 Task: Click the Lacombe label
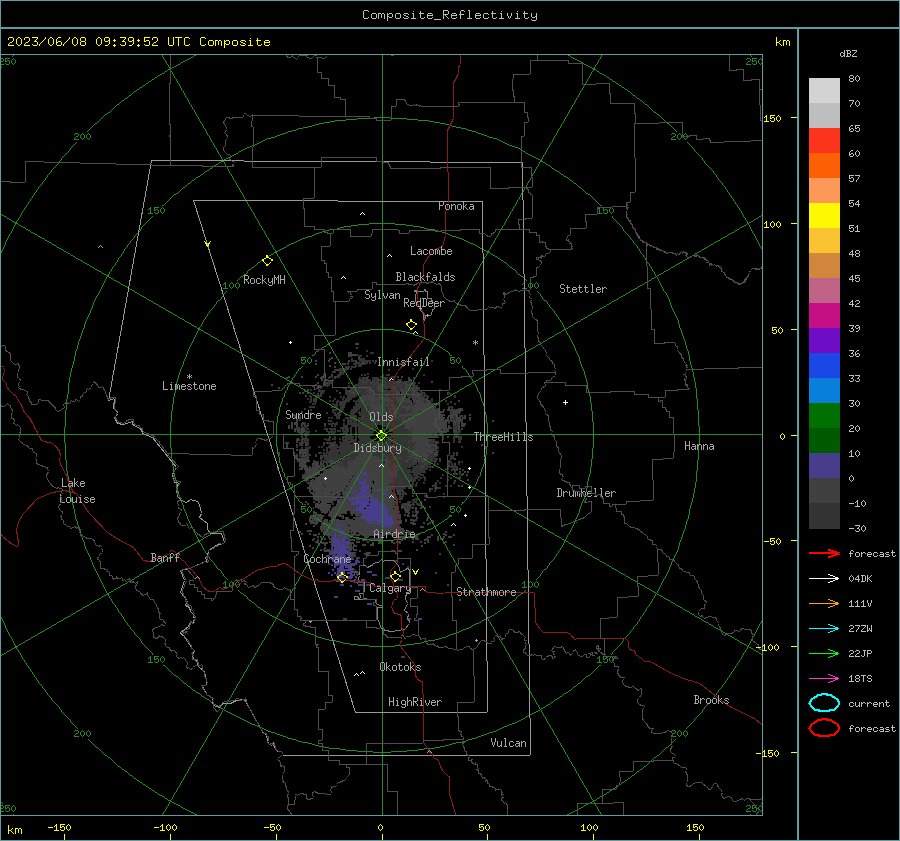[431, 251]
